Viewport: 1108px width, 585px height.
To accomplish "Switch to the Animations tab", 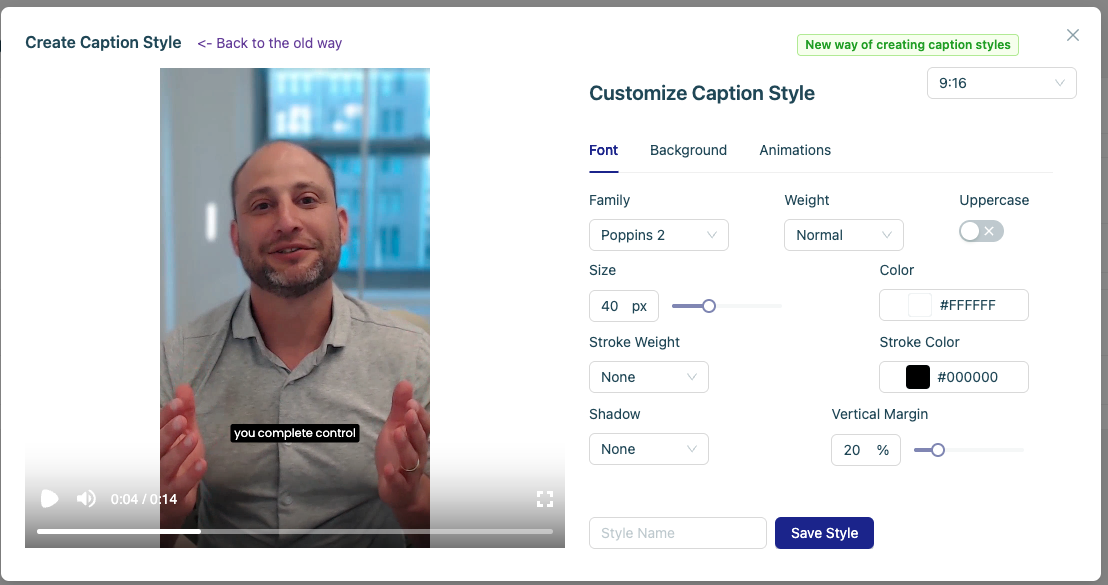I will click(x=795, y=150).
